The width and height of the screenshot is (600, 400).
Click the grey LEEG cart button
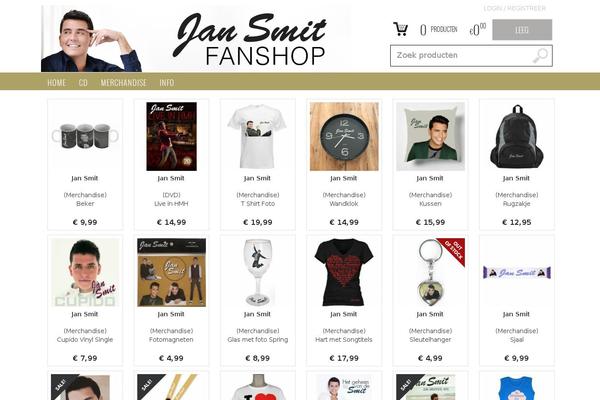click(x=522, y=29)
